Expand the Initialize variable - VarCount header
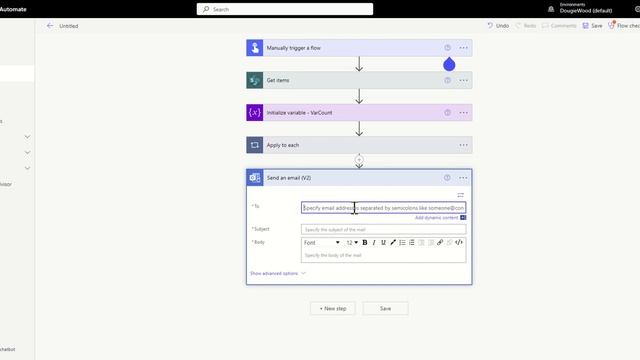The height and width of the screenshot is (360, 640). (x=359, y=113)
